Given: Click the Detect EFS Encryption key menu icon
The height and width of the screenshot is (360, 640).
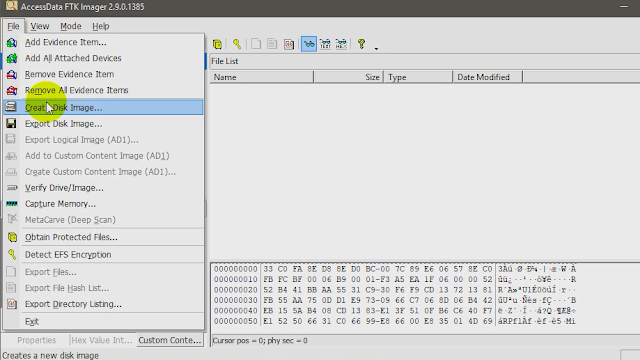Looking at the screenshot, I should 12,255.
